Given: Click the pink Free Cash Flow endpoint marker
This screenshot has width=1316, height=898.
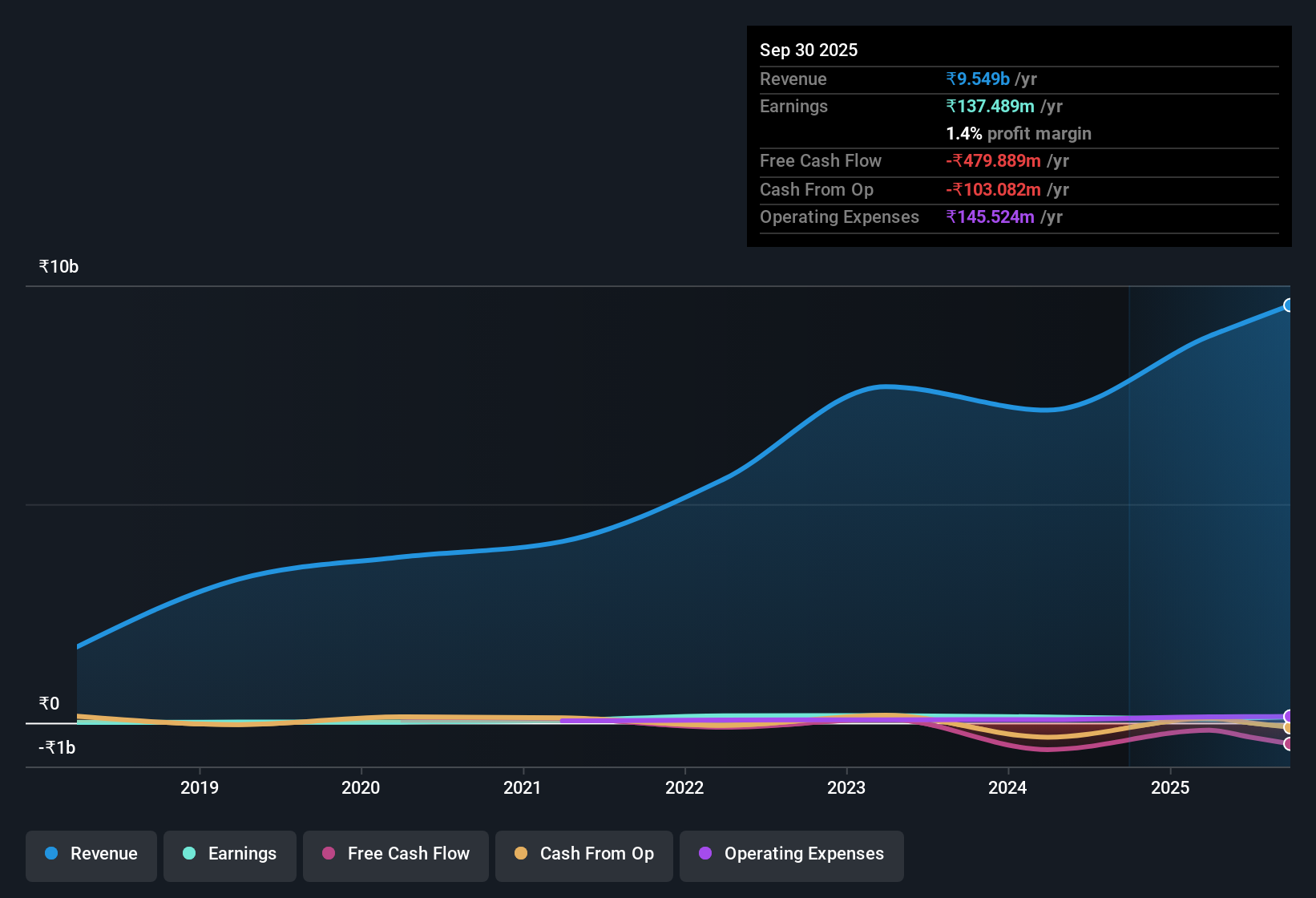Looking at the screenshot, I should (x=1289, y=744).
